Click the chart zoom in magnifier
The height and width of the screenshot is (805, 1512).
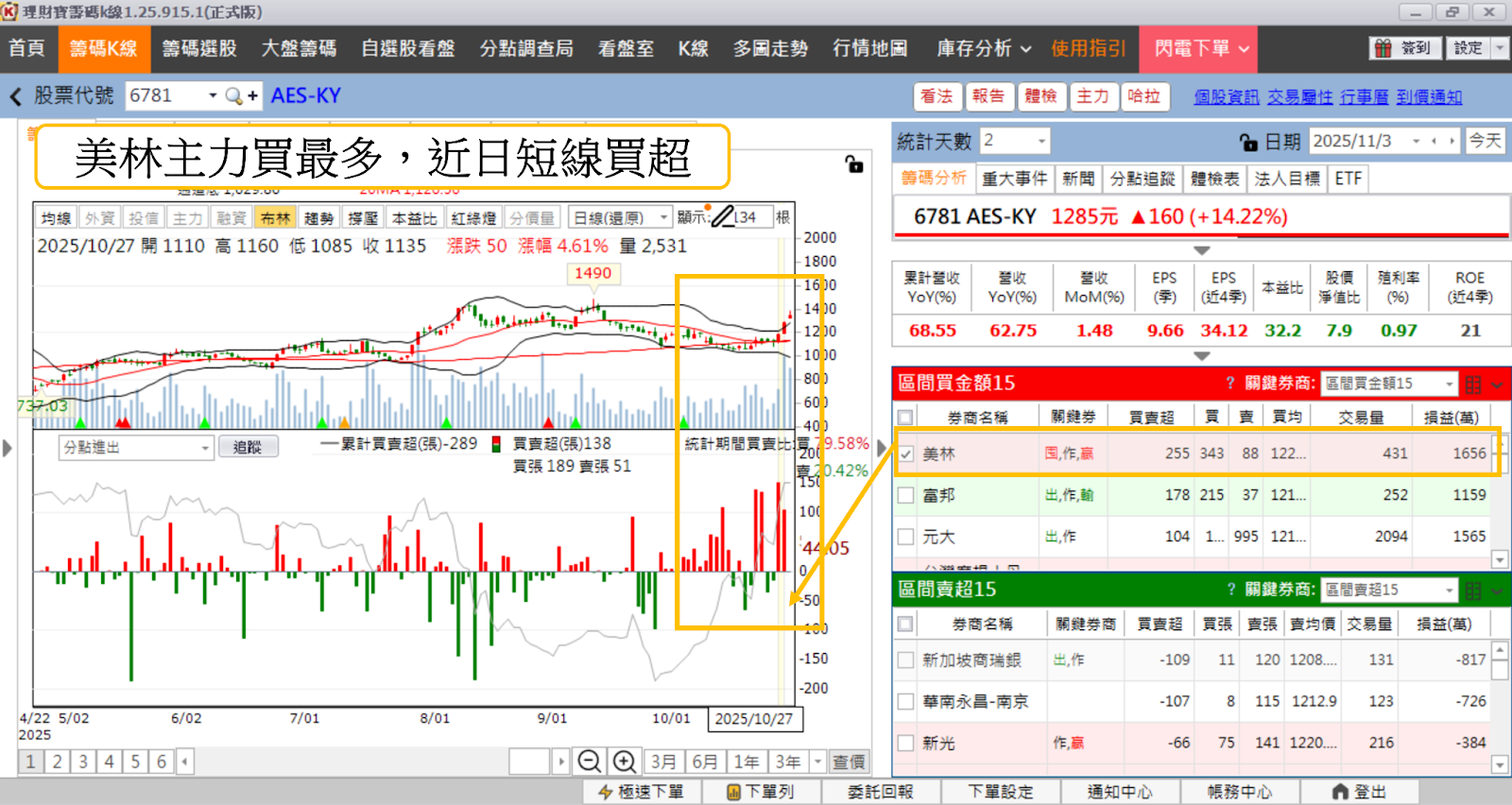(625, 762)
